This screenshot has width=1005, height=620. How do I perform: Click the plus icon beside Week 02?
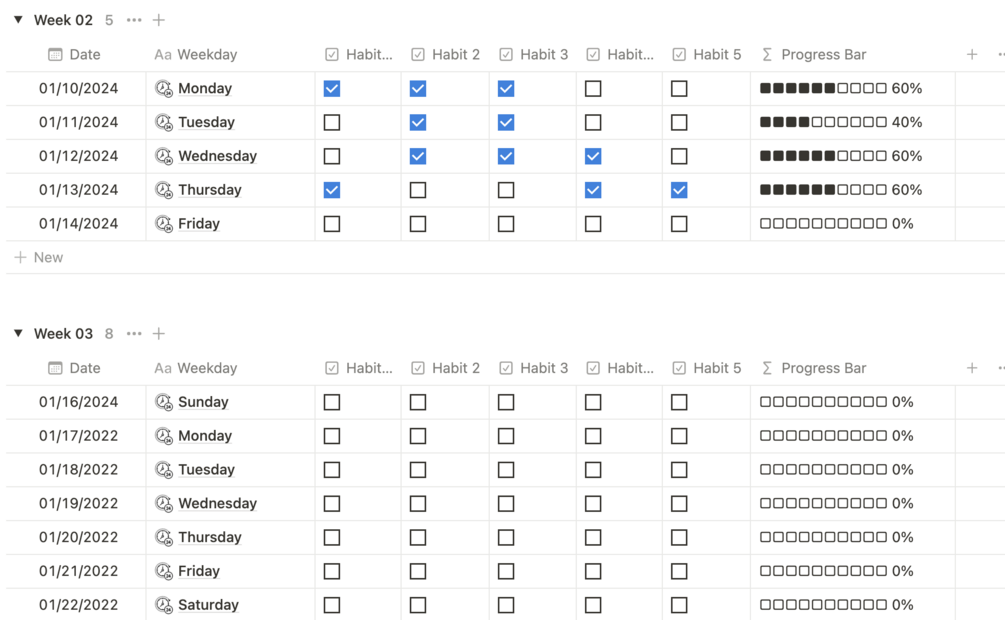pyautogui.click(x=158, y=21)
